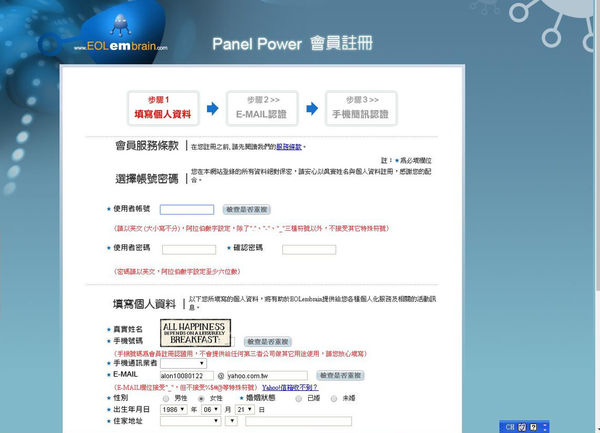Click the language bar help icon
Image resolution: width=600 pixels, height=433 pixels.
click(535, 427)
